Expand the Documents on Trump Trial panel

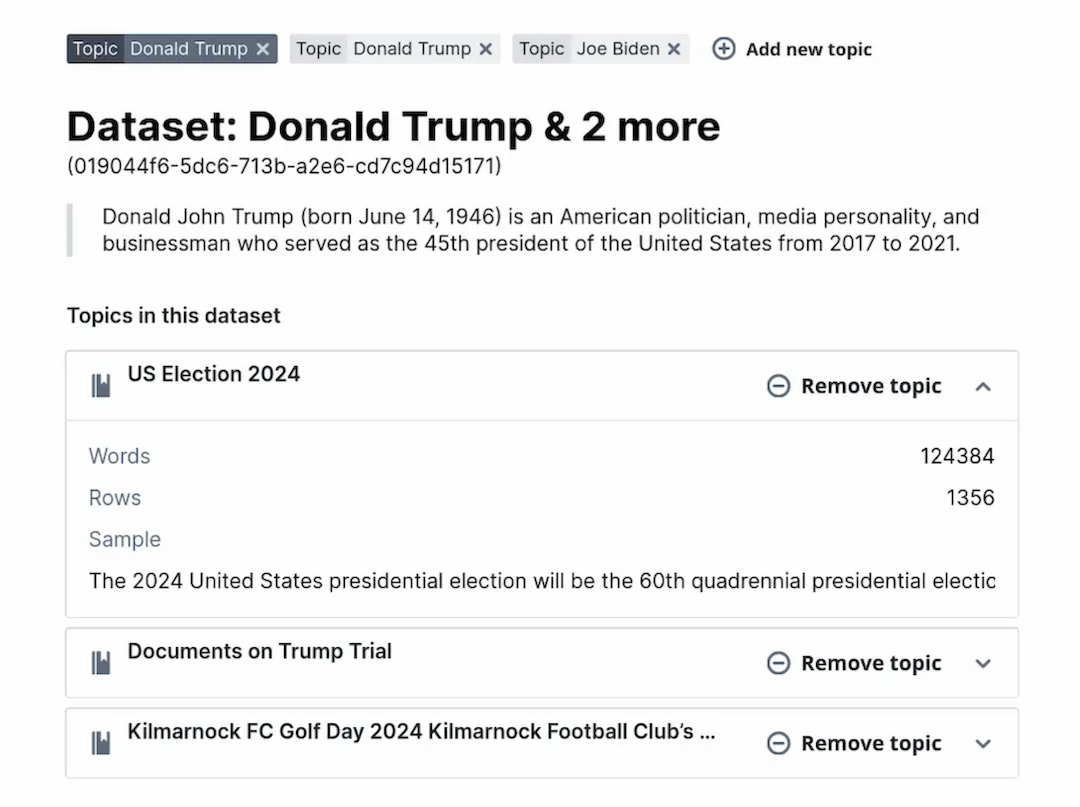point(983,663)
